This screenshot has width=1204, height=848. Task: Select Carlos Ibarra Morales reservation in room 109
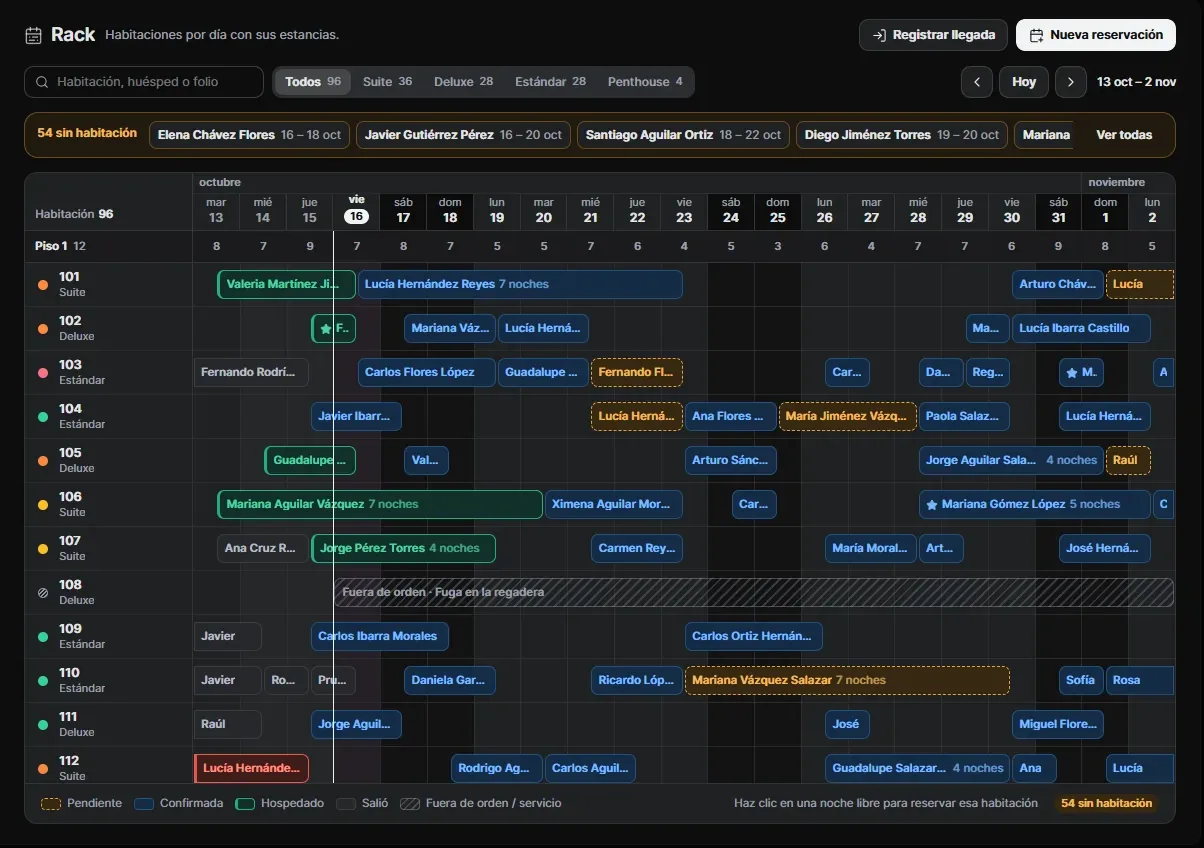380,637
